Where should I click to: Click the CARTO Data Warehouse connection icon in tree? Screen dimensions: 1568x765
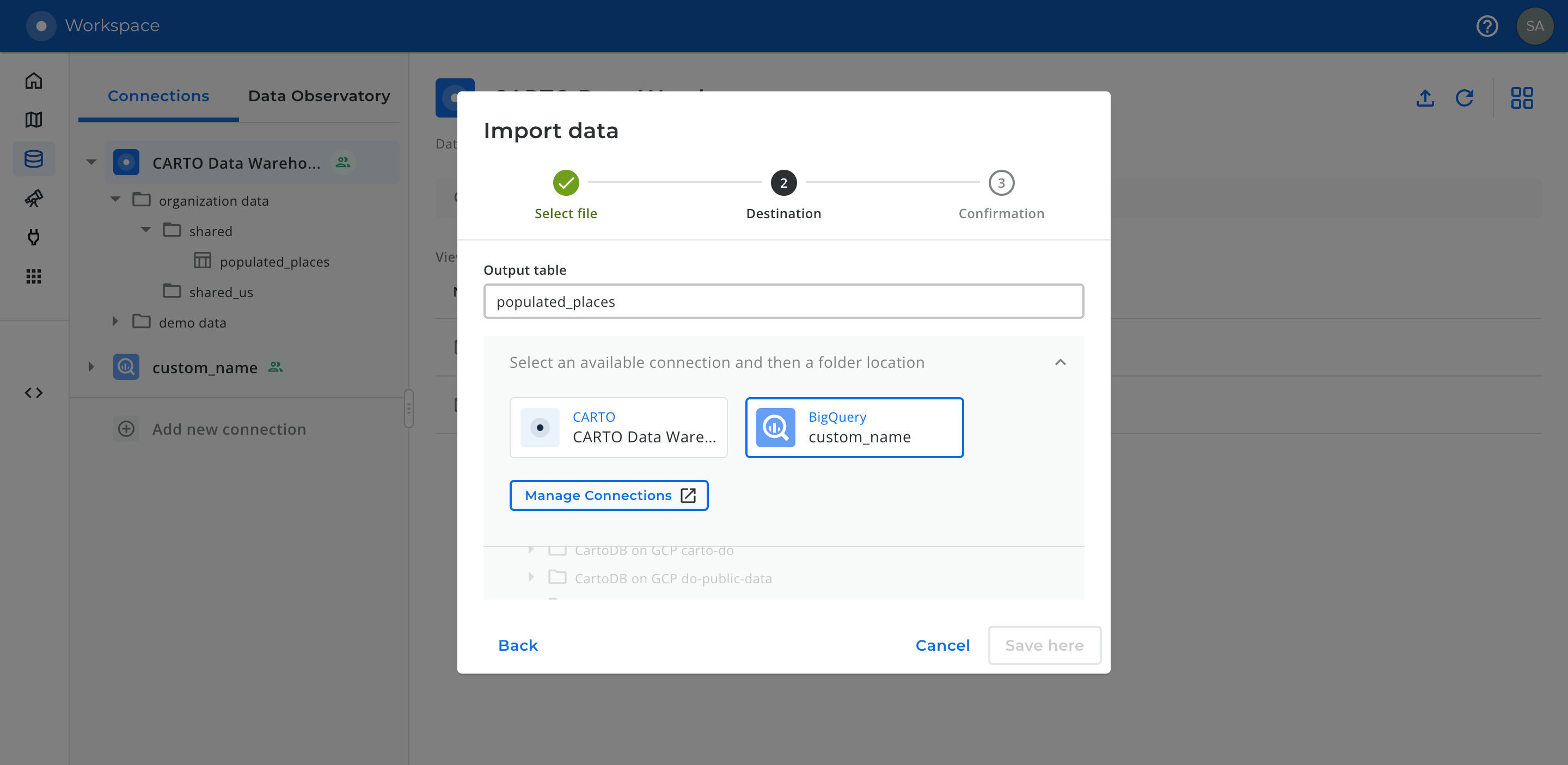(x=126, y=162)
